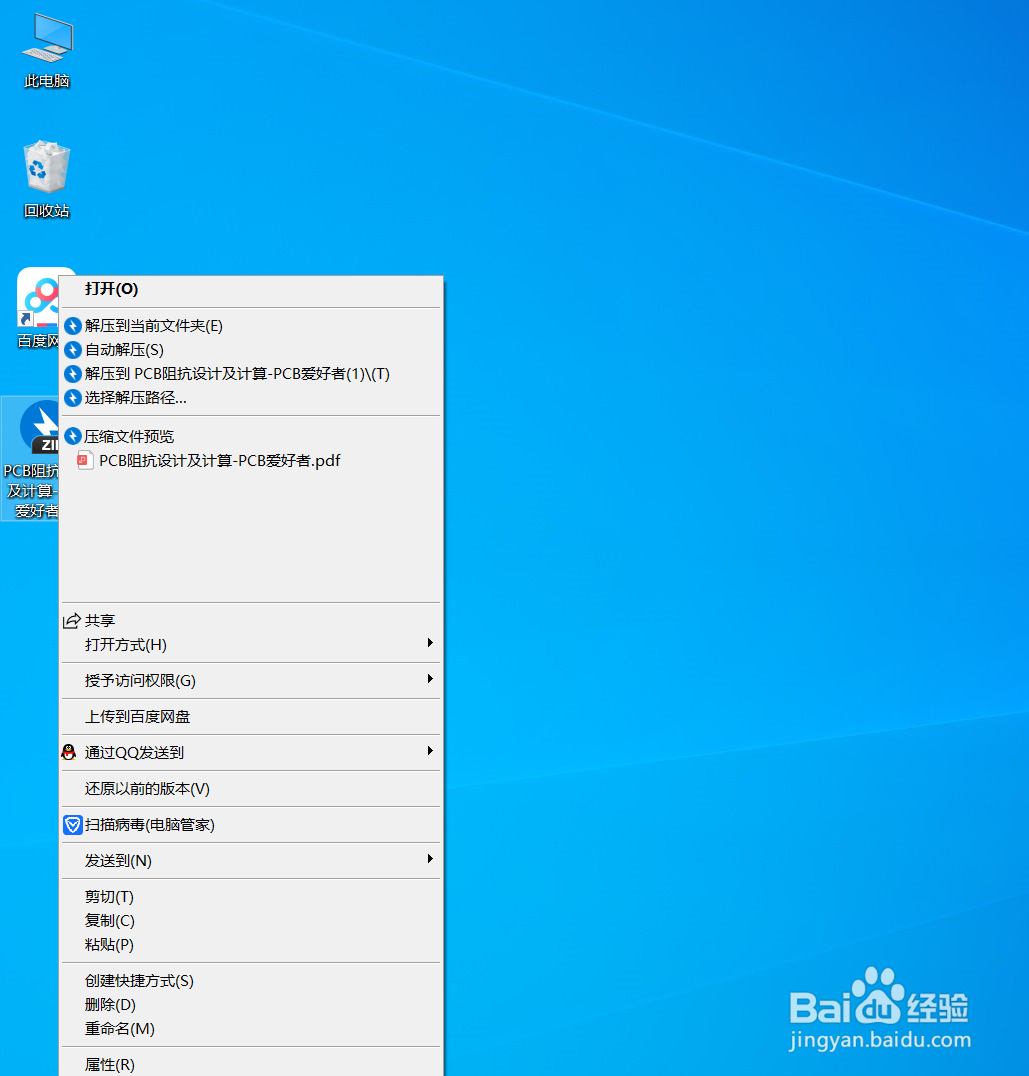
Task: Choose 重命名(M) to rename file
Action: tap(250, 1029)
